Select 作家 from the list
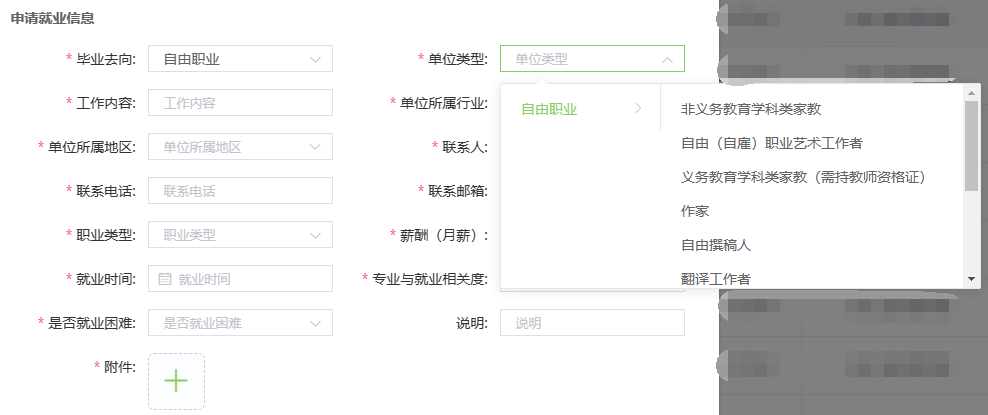The image size is (988, 415). click(x=695, y=211)
